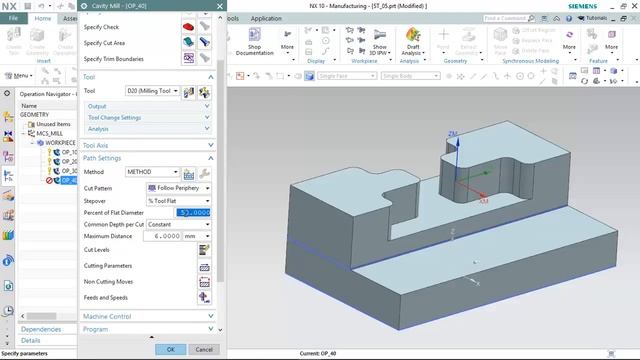Open the Method dropdown
The width and height of the screenshot is (640, 360).
tap(152, 172)
